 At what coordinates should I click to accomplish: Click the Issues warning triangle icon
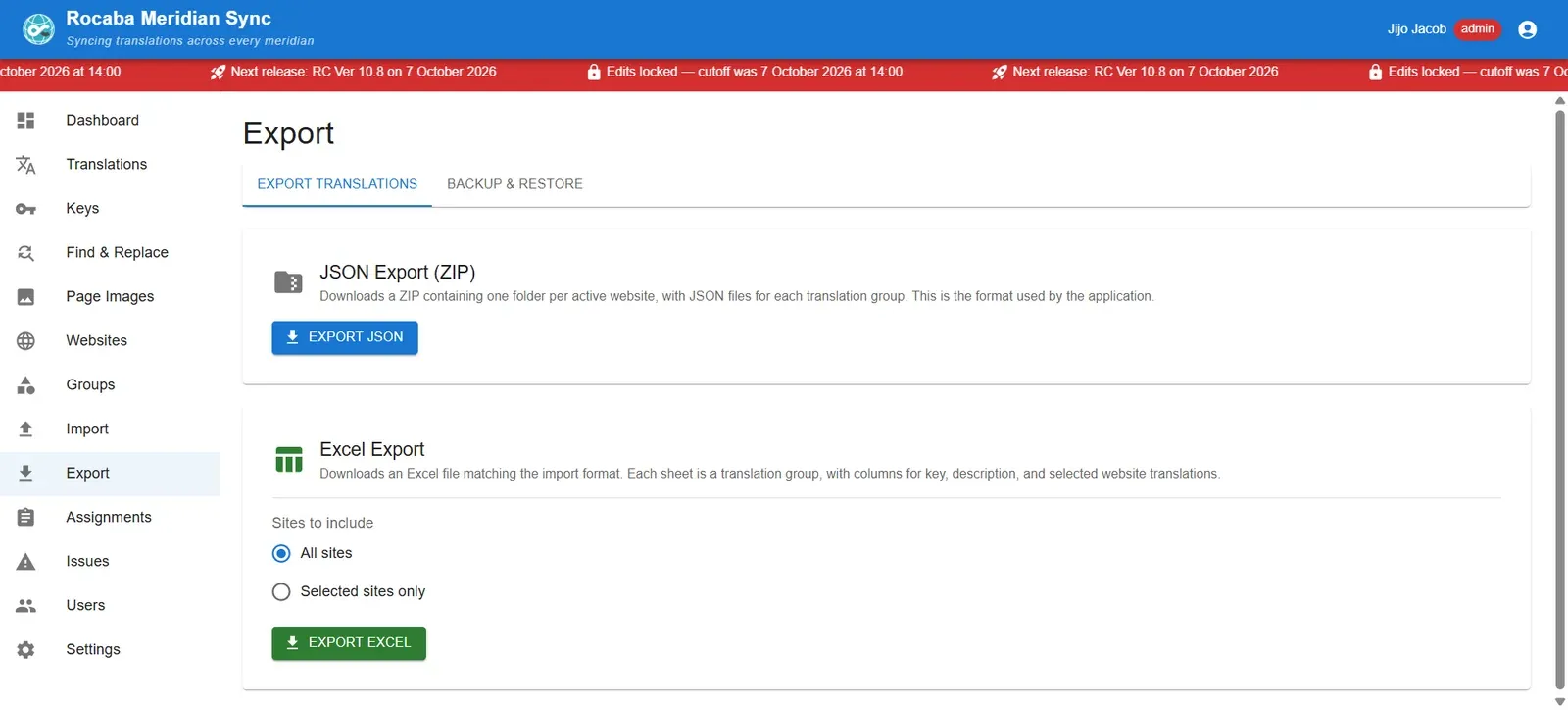26,562
